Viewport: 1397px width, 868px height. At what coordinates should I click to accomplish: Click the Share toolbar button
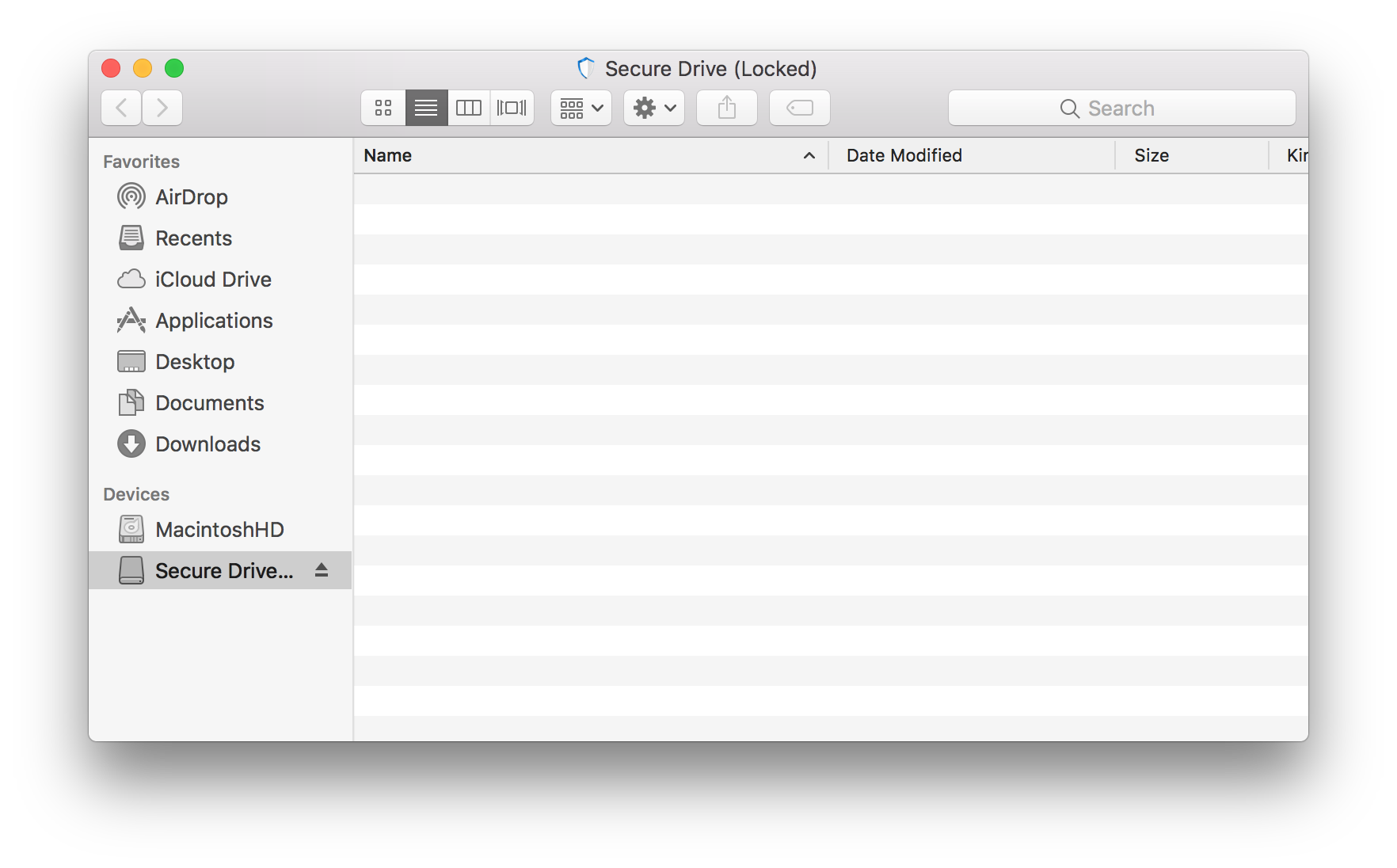click(727, 108)
